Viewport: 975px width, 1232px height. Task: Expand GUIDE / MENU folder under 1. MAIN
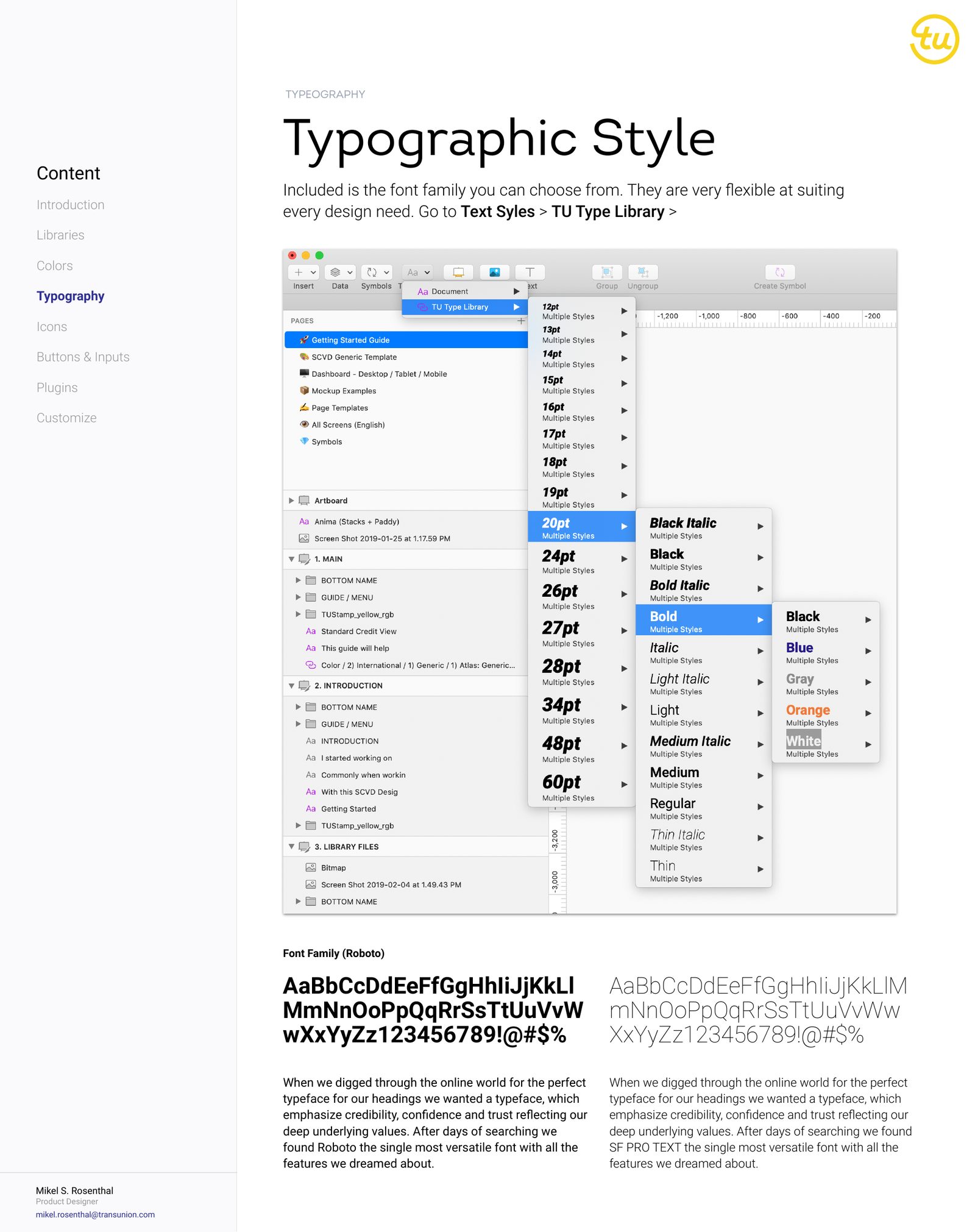point(298,597)
